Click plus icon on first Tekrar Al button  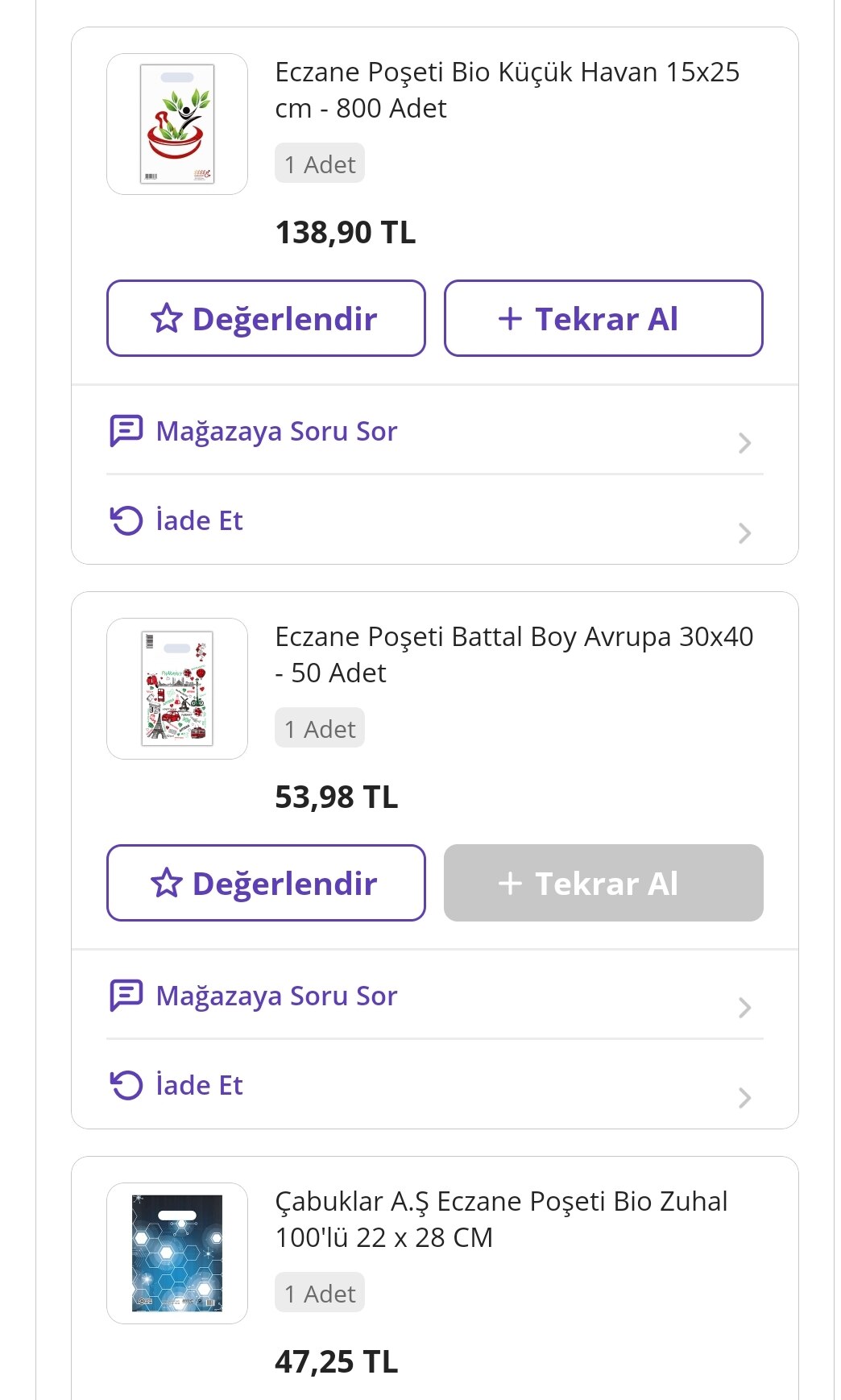510,318
